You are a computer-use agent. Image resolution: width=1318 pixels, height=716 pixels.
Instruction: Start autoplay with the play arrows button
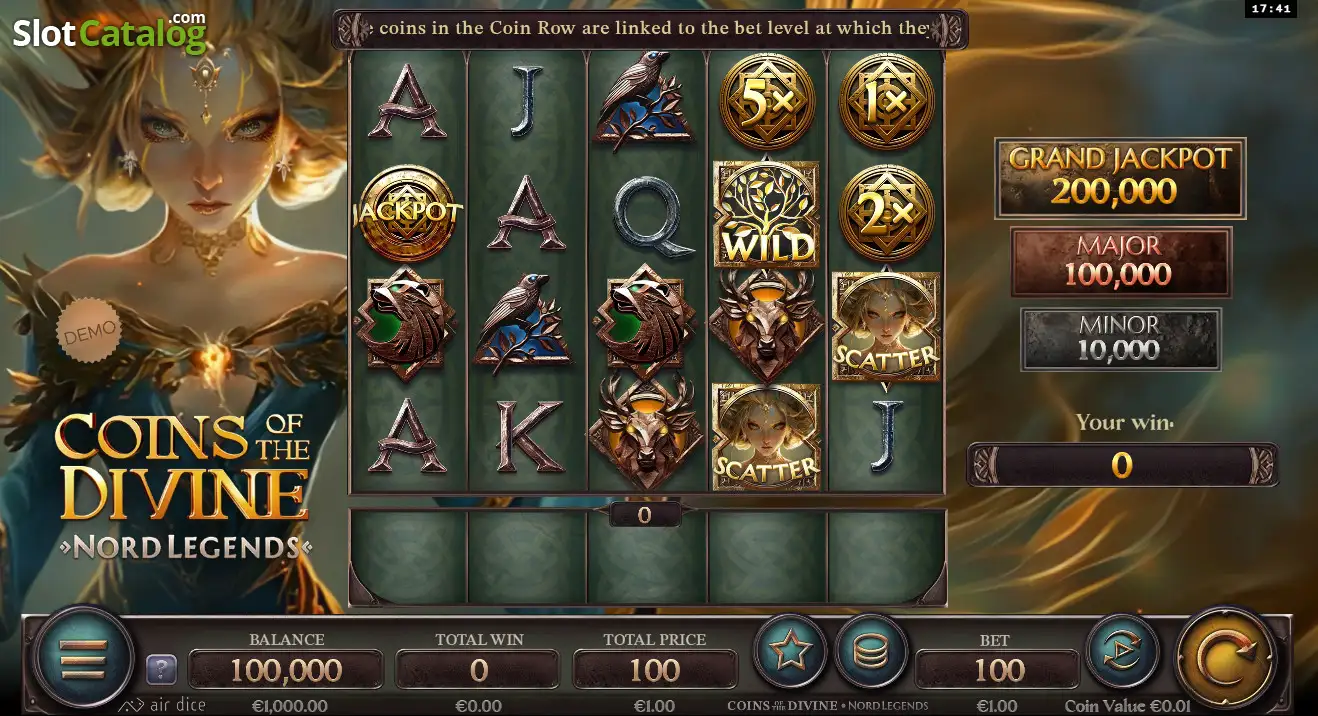1122,652
